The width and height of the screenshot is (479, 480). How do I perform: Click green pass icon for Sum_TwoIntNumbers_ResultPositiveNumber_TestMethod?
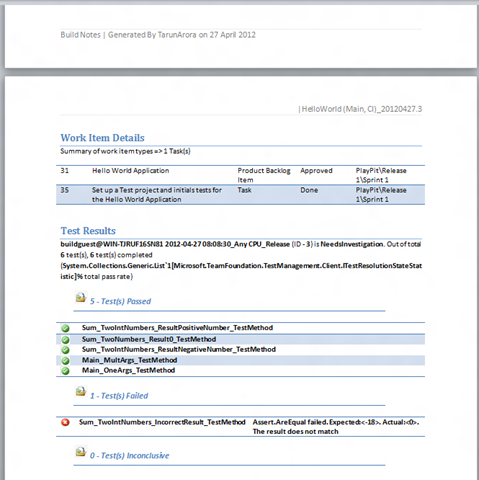coord(66,328)
